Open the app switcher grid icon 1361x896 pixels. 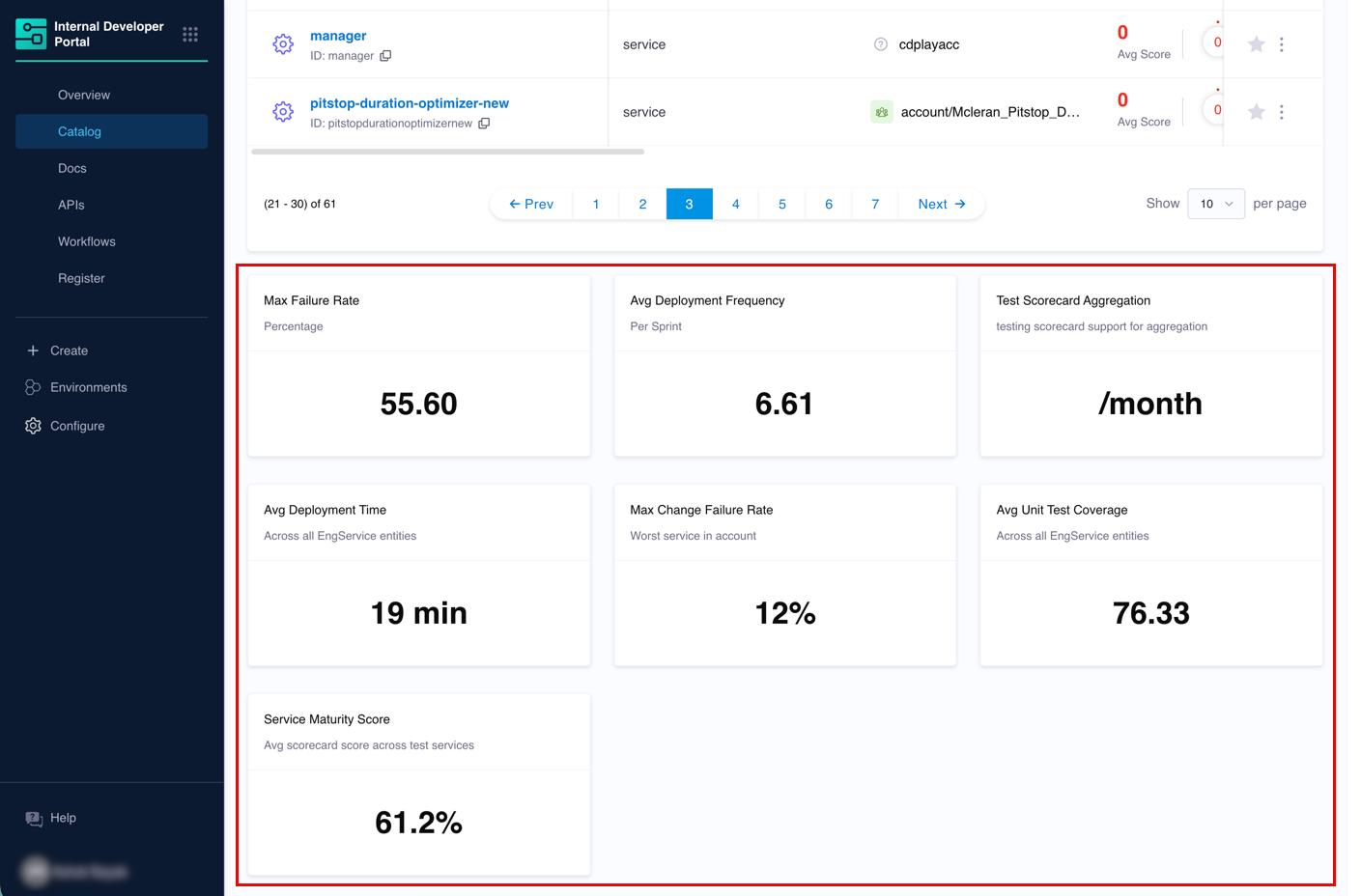click(x=190, y=35)
